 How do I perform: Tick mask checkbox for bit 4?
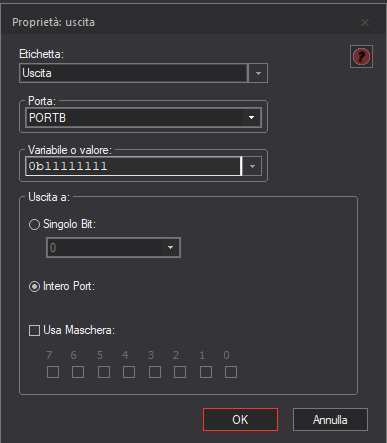[x=129, y=372]
